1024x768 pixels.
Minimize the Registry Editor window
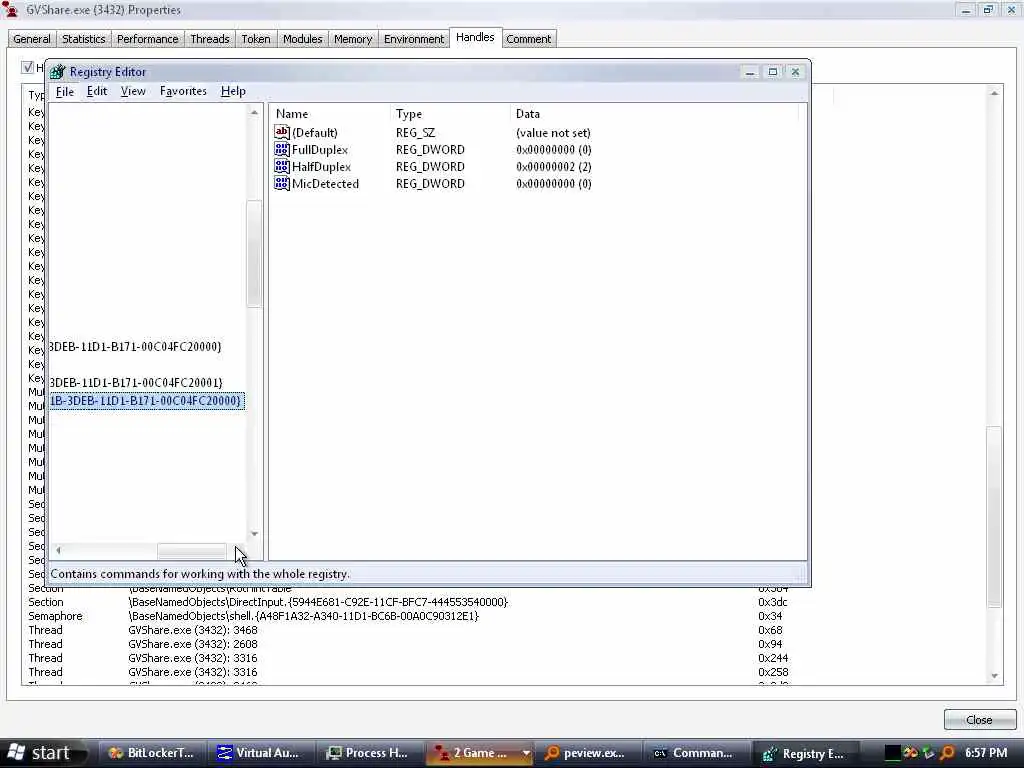(x=750, y=72)
